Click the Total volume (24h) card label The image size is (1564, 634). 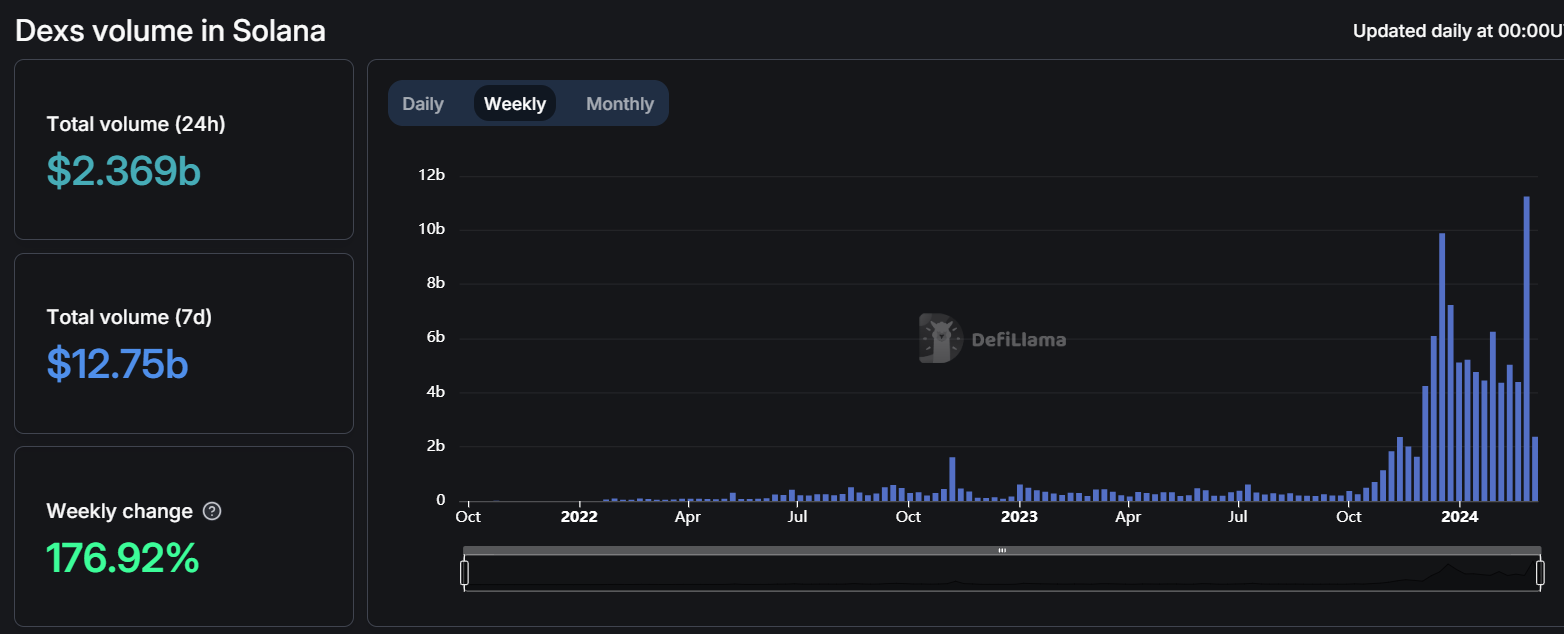[x=136, y=124]
